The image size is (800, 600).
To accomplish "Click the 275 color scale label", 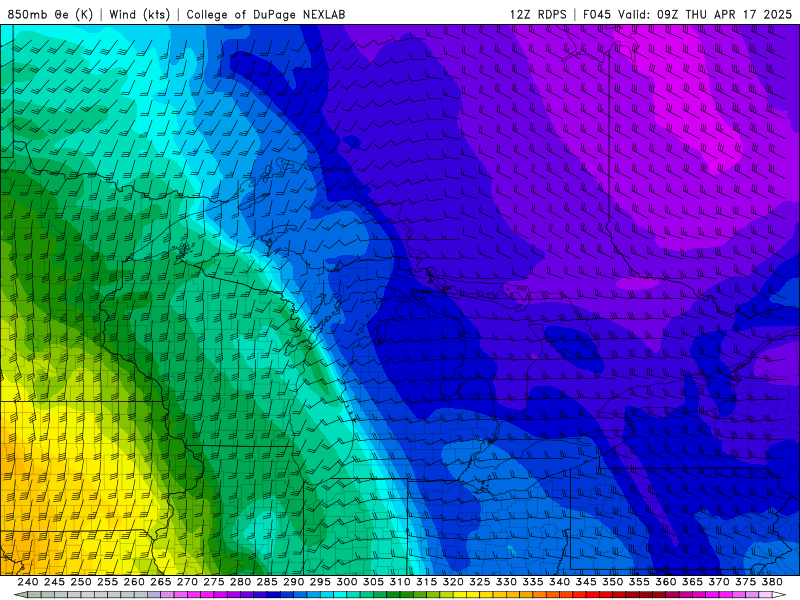I will pos(214,582).
